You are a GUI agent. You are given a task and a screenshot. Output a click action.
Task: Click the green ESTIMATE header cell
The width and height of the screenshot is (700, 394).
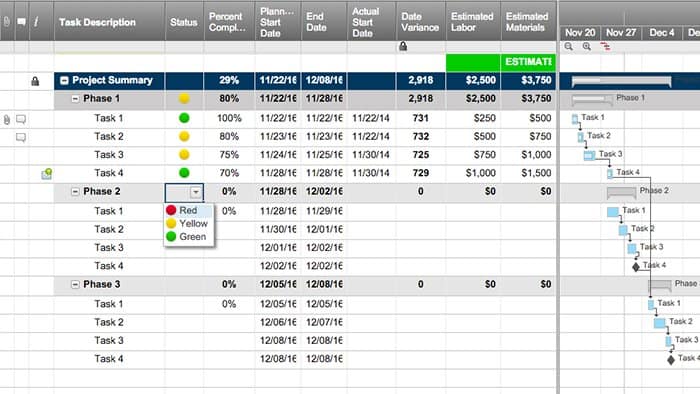coord(528,62)
